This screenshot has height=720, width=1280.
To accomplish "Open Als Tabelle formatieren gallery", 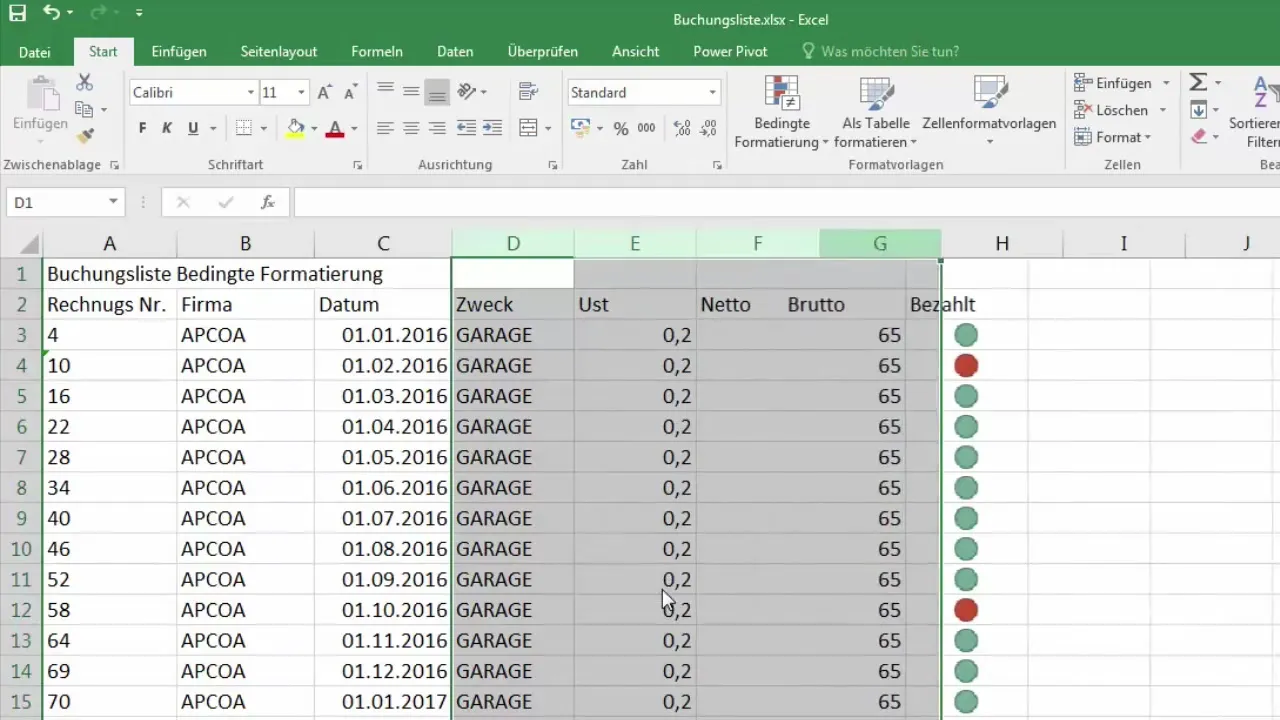I will [876, 112].
